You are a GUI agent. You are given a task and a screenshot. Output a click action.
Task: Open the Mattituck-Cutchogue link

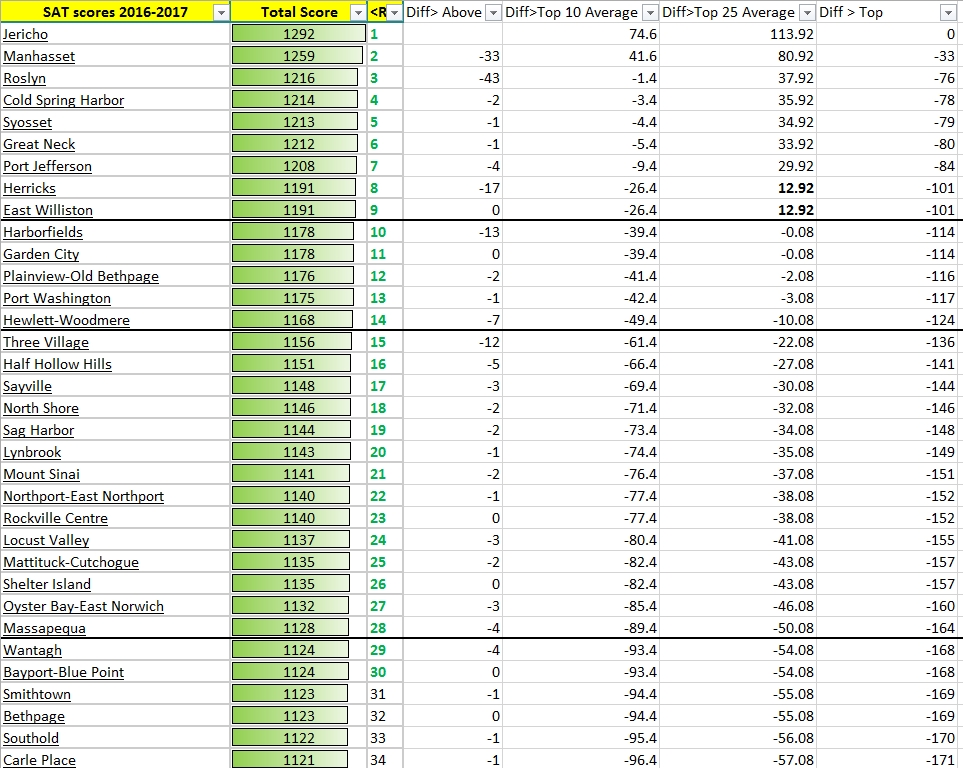click(x=71, y=562)
